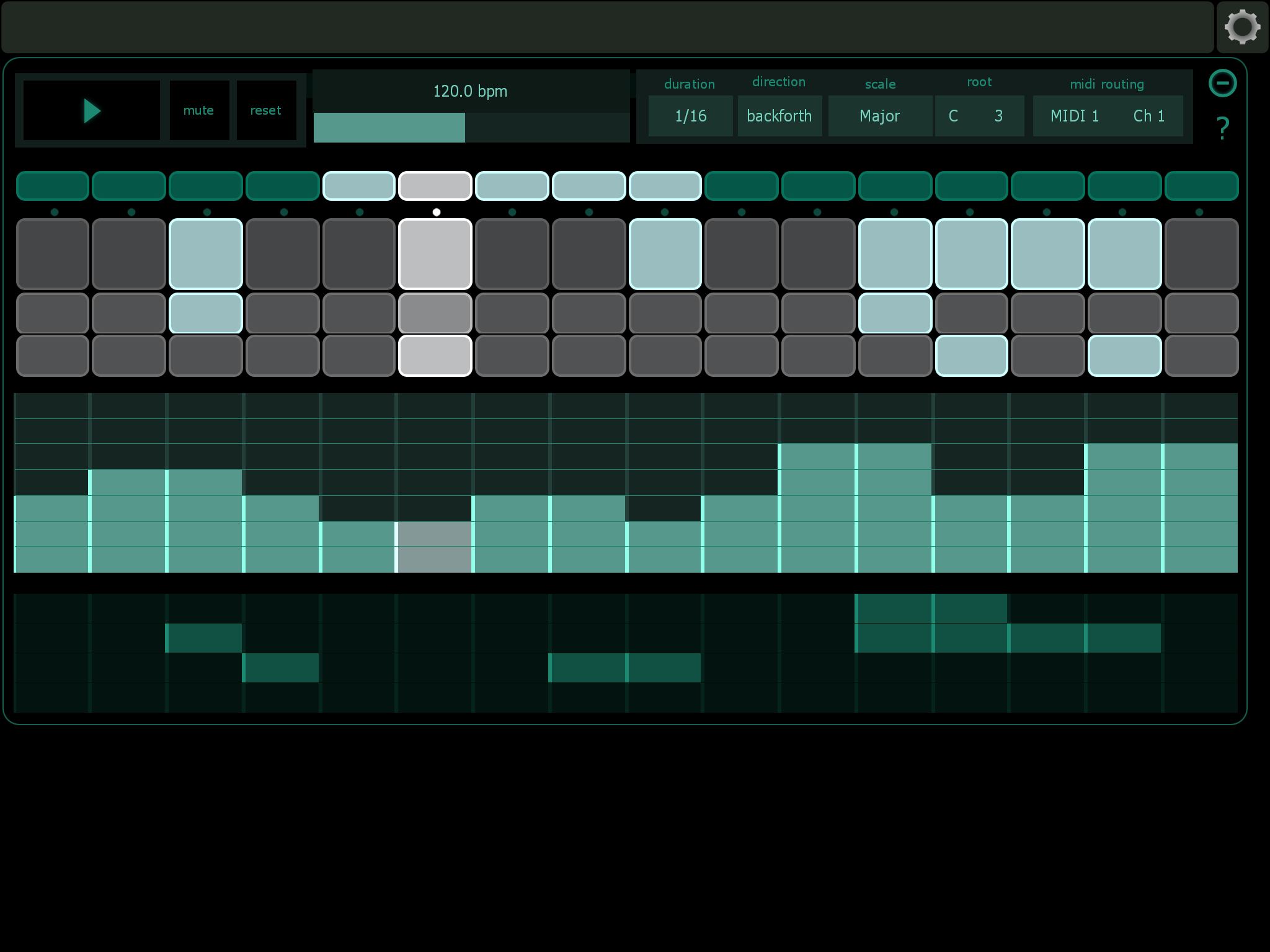
Task: Open help via the question mark
Action: tap(1223, 128)
